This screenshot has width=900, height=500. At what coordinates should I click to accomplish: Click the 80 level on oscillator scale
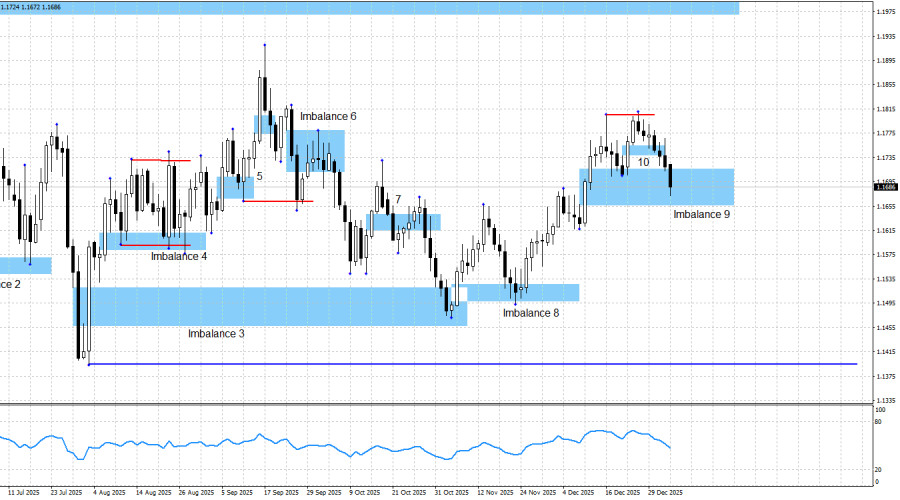(879, 423)
